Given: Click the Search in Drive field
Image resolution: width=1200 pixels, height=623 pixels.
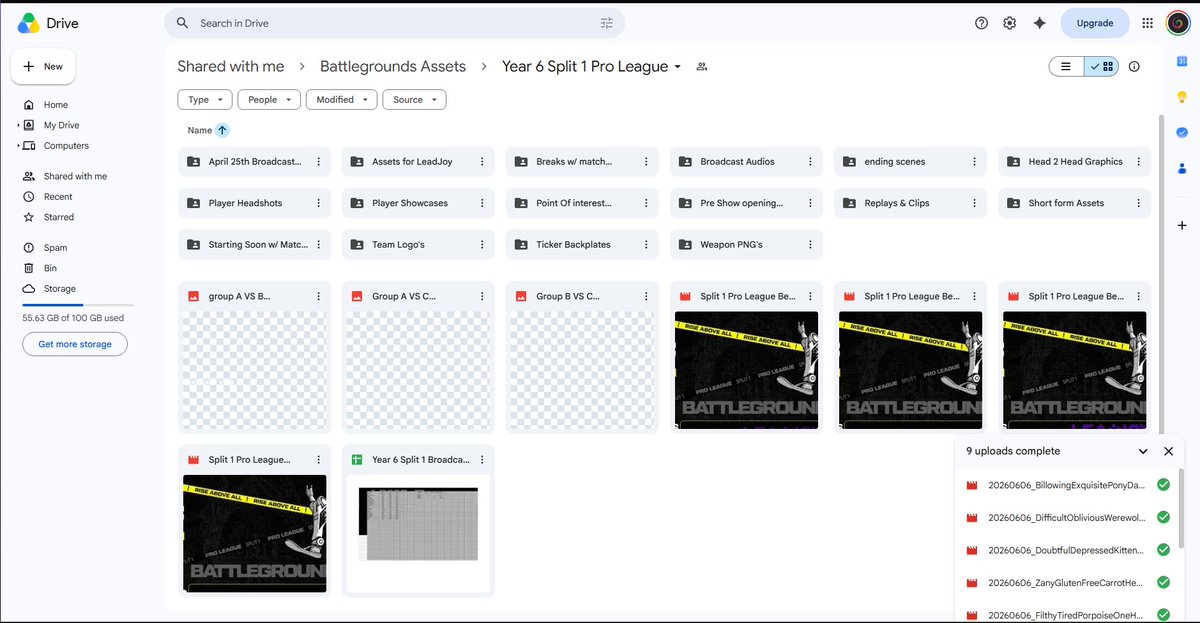Looking at the screenshot, I should pyautogui.click(x=395, y=23).
